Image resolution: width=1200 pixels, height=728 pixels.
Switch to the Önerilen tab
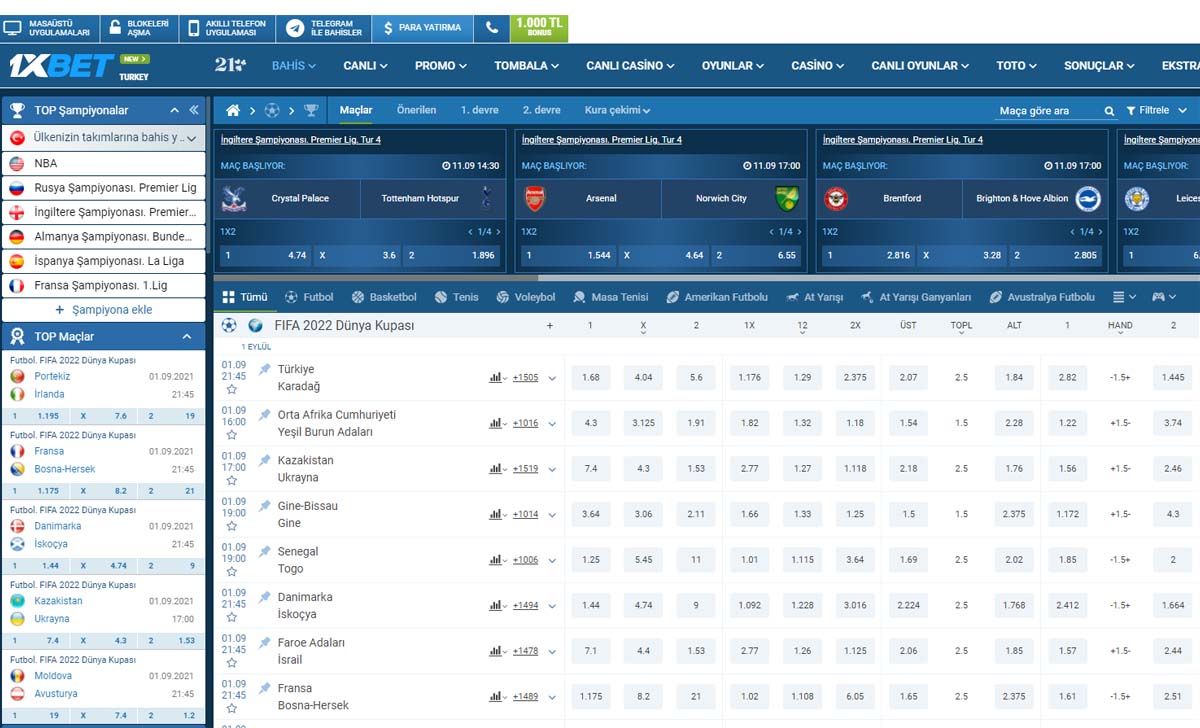pos(416,110)
